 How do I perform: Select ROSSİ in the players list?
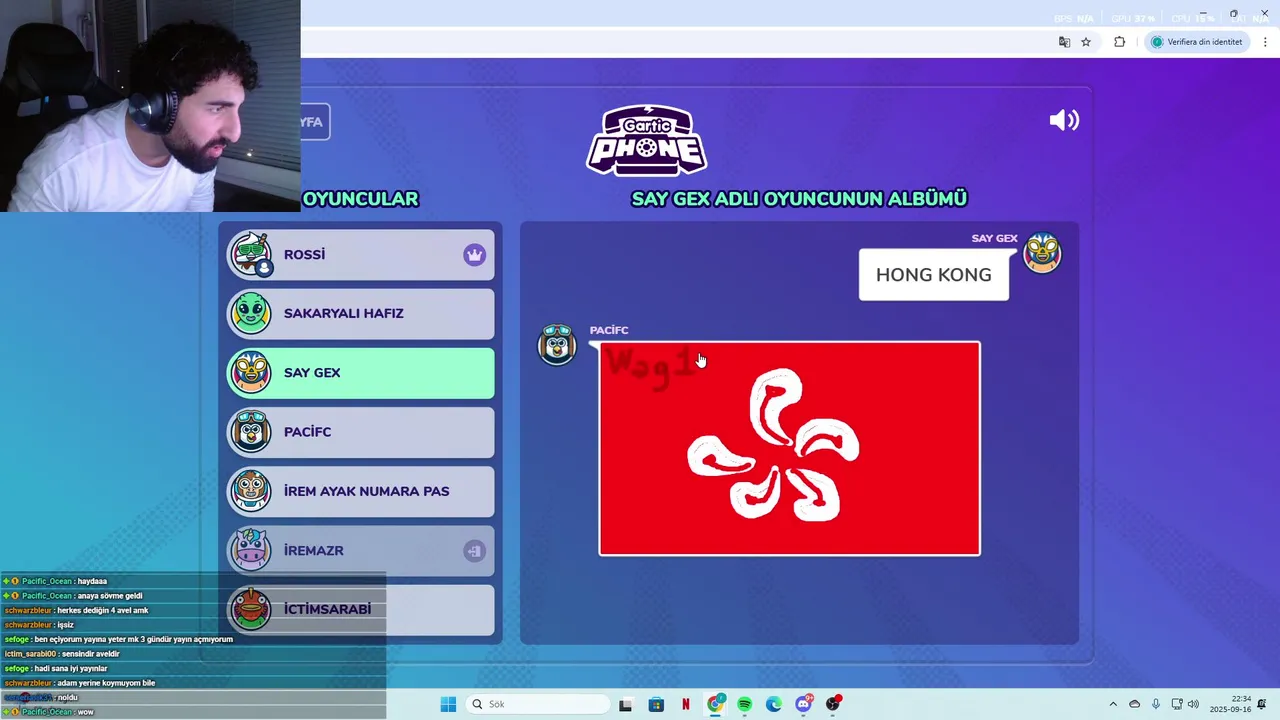tap(361, 254)
